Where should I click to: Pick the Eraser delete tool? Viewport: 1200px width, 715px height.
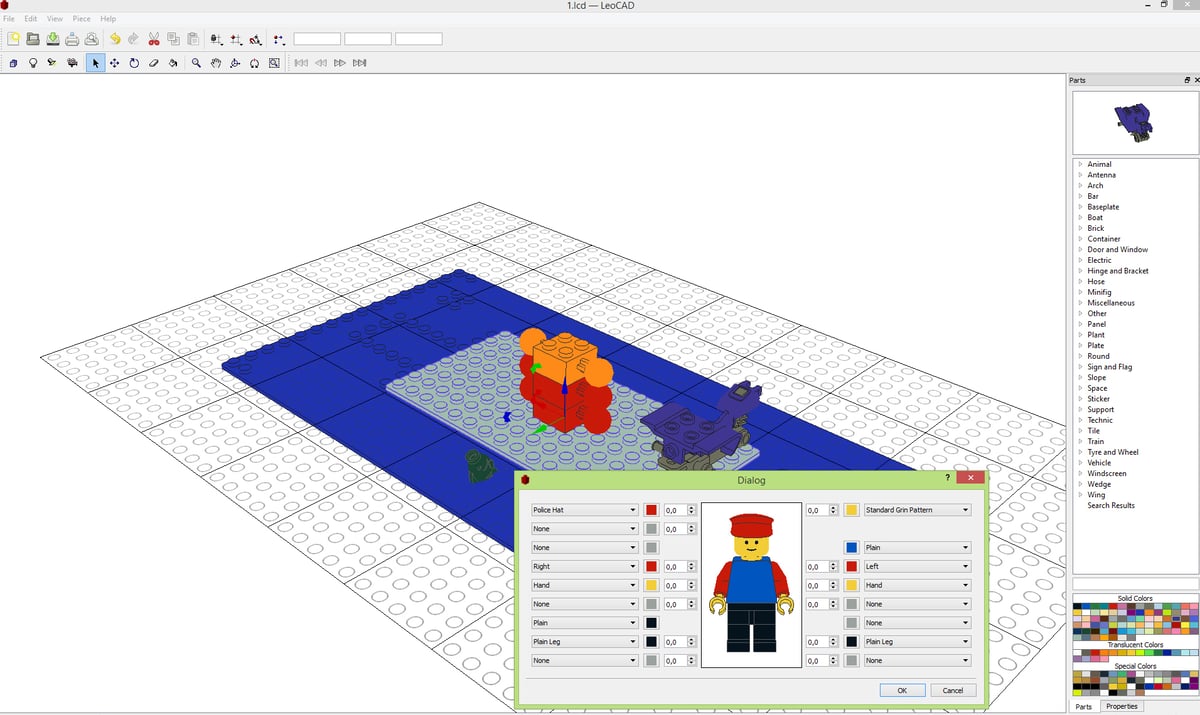click(154, 63)
